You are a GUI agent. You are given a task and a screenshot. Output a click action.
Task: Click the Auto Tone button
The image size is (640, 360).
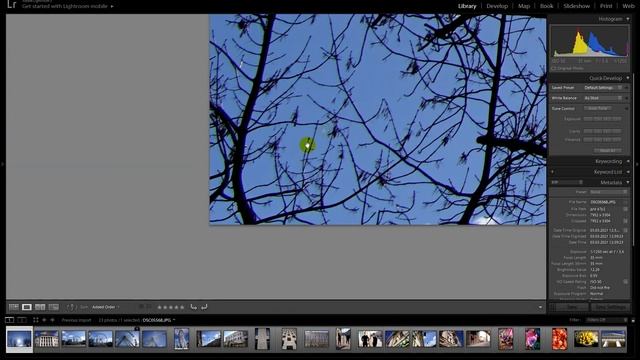[x=598, y=109]
